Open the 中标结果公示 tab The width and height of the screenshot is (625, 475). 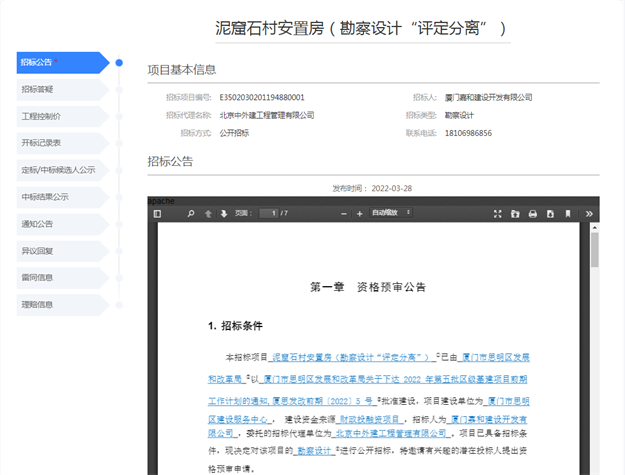click(63, 197)
